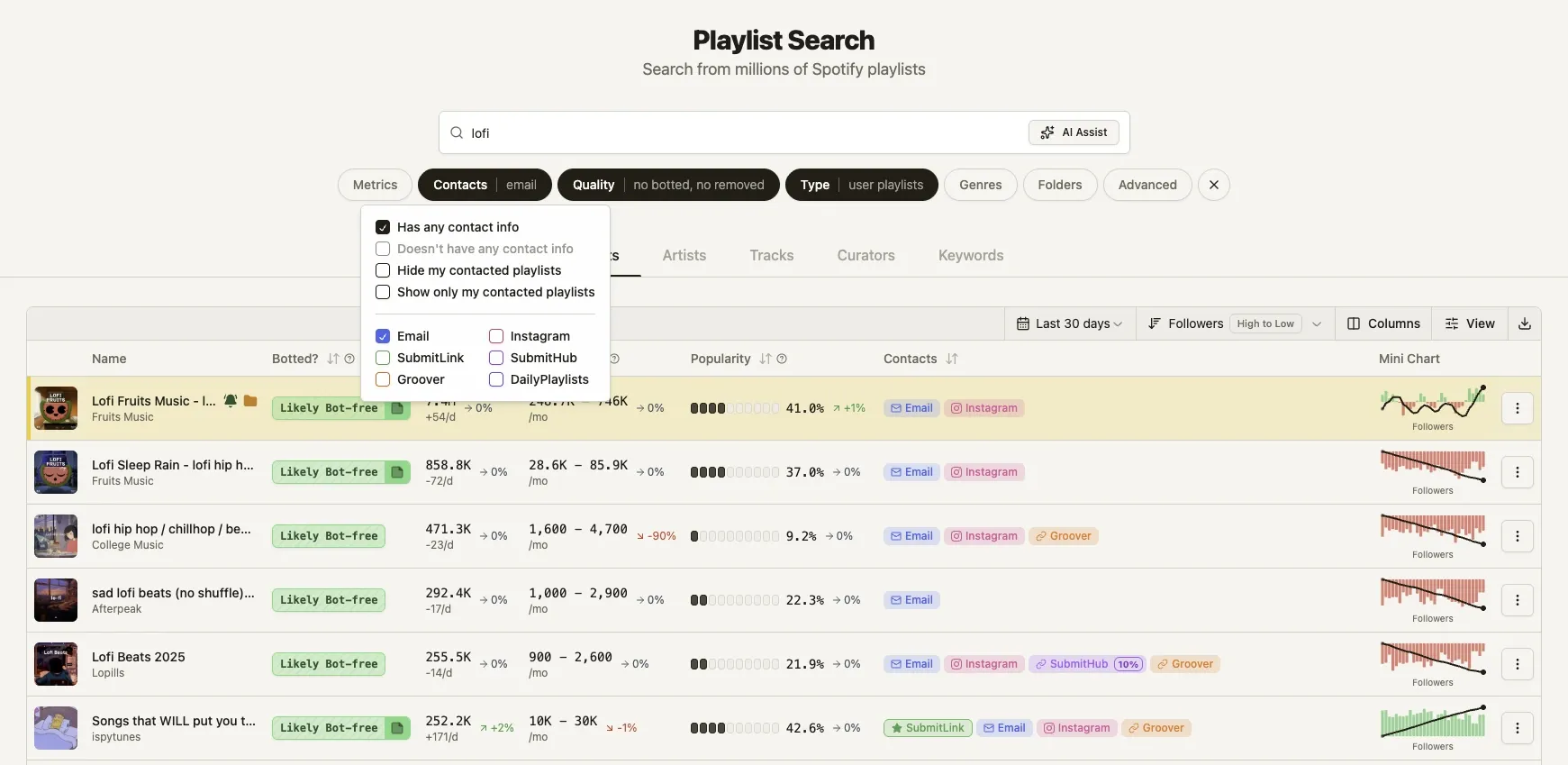1568x765 pixels.
Task: Open the Type user playlists filter
Action: 862,185
